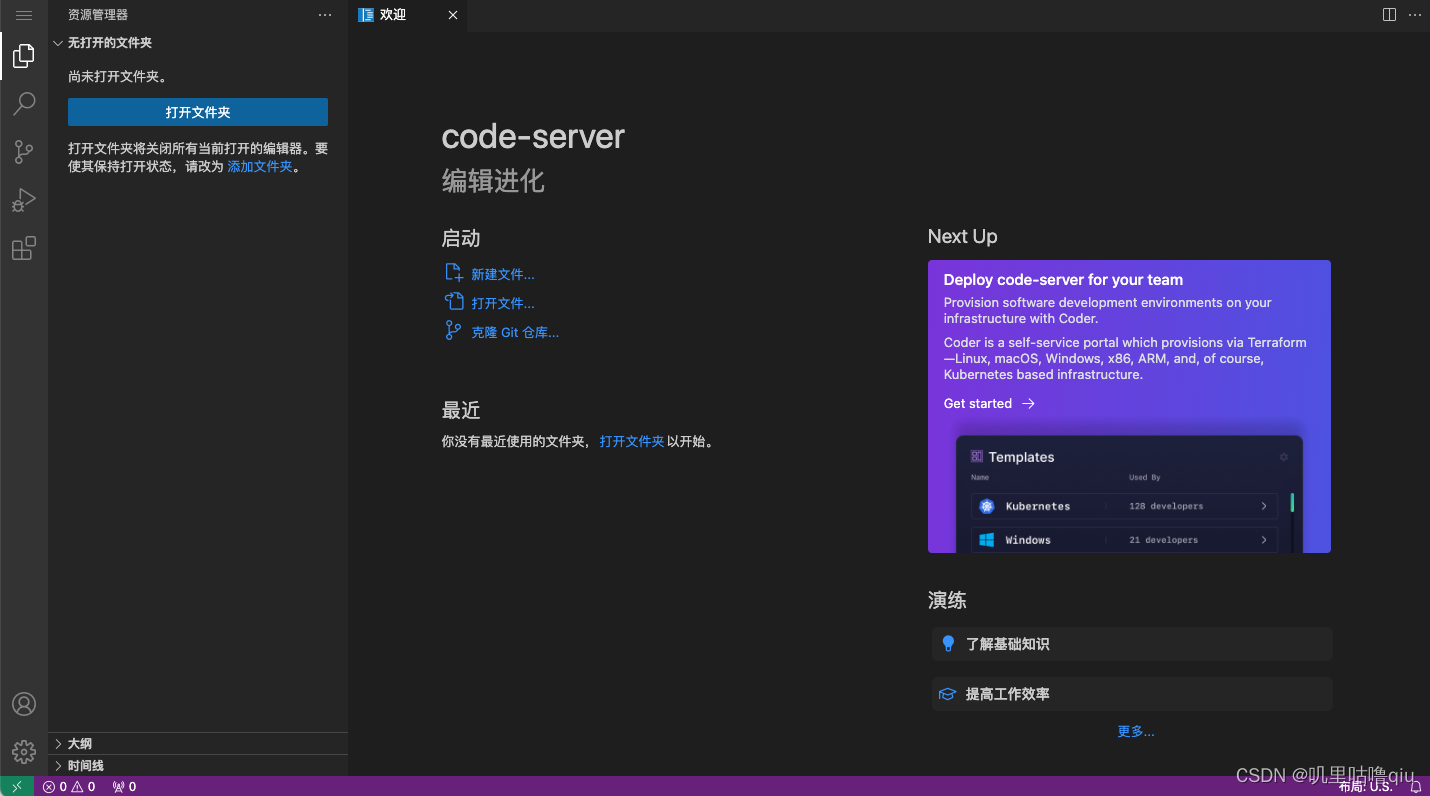Expand the 大纲 panel

(198, 743)
